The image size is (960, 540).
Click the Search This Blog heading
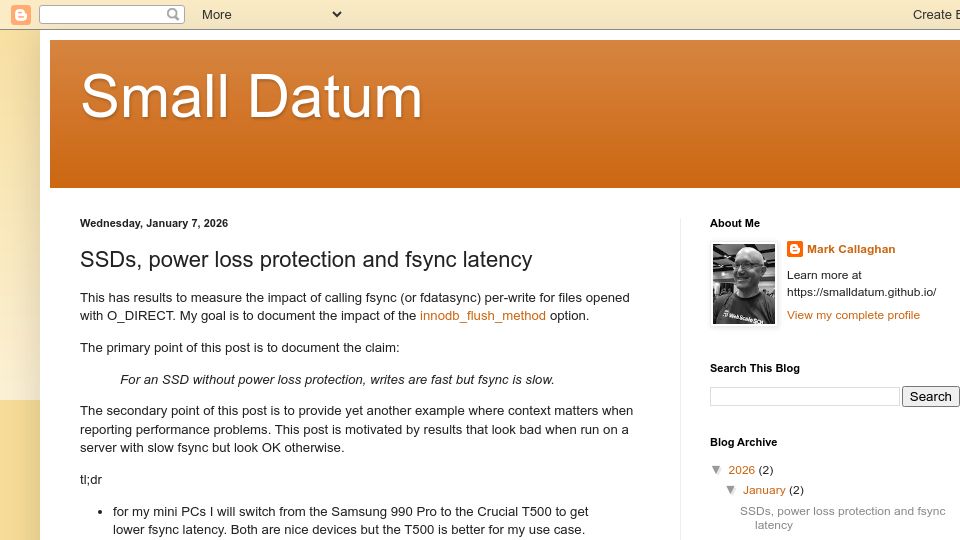pyautogui.click(x=755, y=369)
